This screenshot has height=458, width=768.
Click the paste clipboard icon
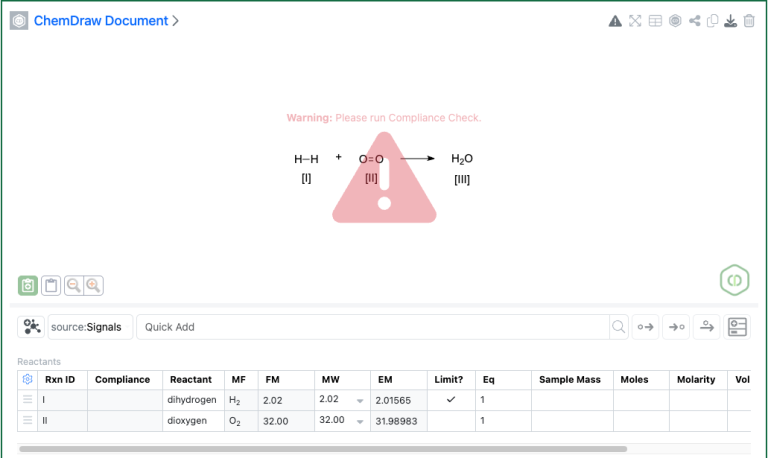(x=51, y=285)
